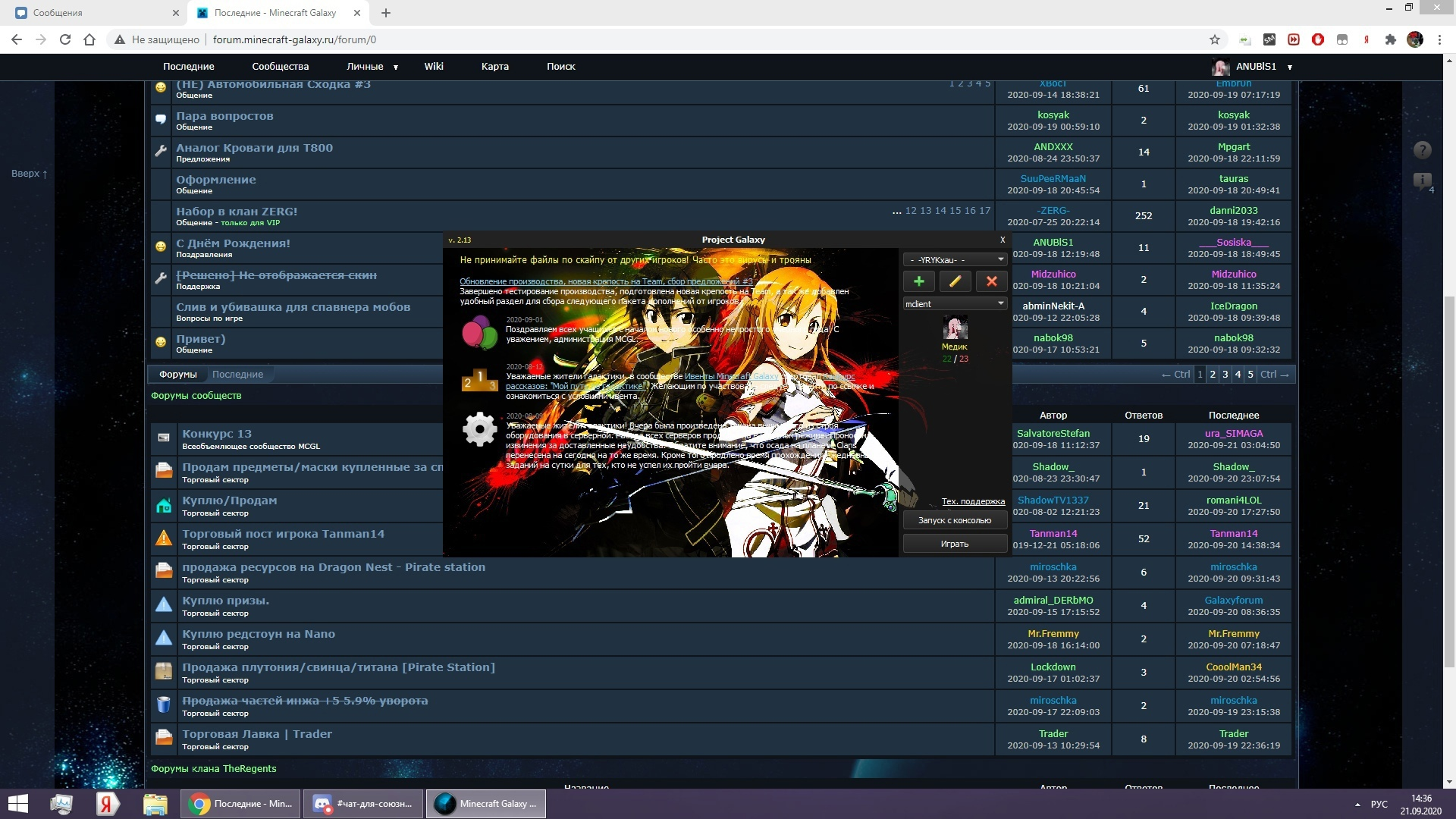The image size is (1456, 819).
Task: Click the red hand AdBlock extension icon
Action: 1318,39
